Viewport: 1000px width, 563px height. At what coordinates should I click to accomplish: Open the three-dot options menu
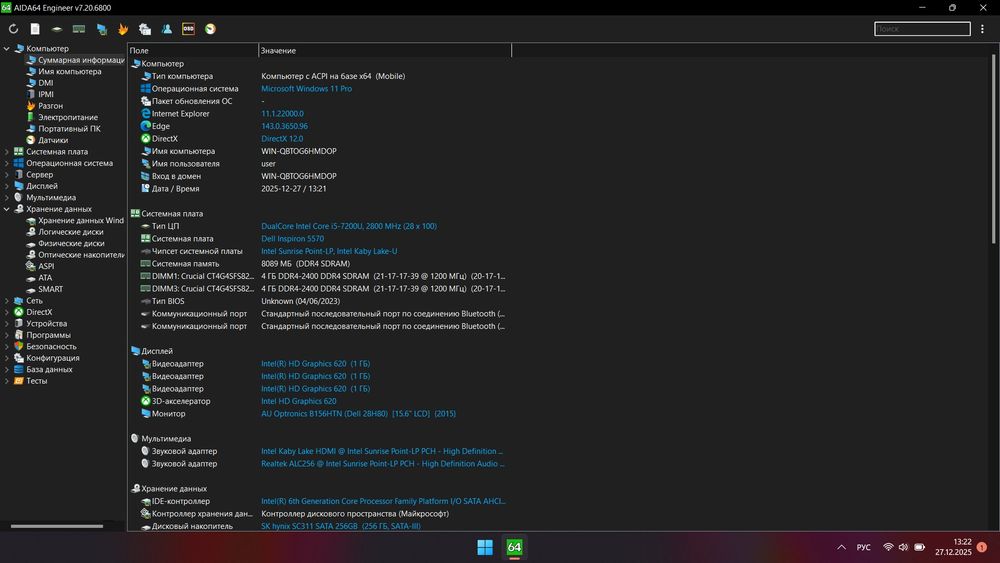click(982, 29)
